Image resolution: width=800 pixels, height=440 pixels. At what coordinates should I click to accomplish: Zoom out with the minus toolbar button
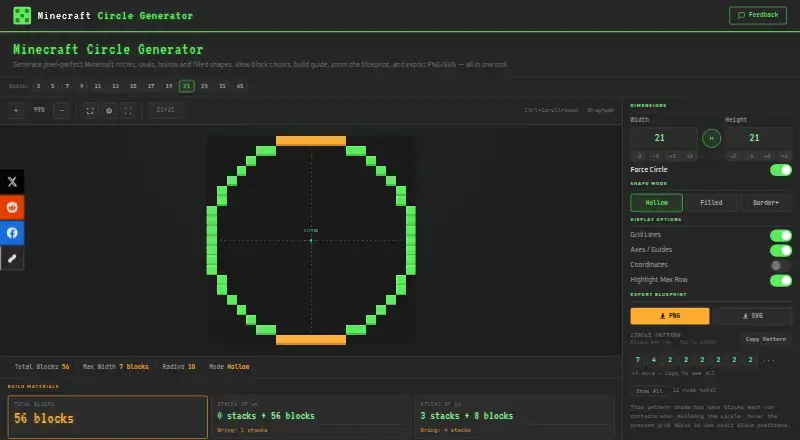[62, 110]
